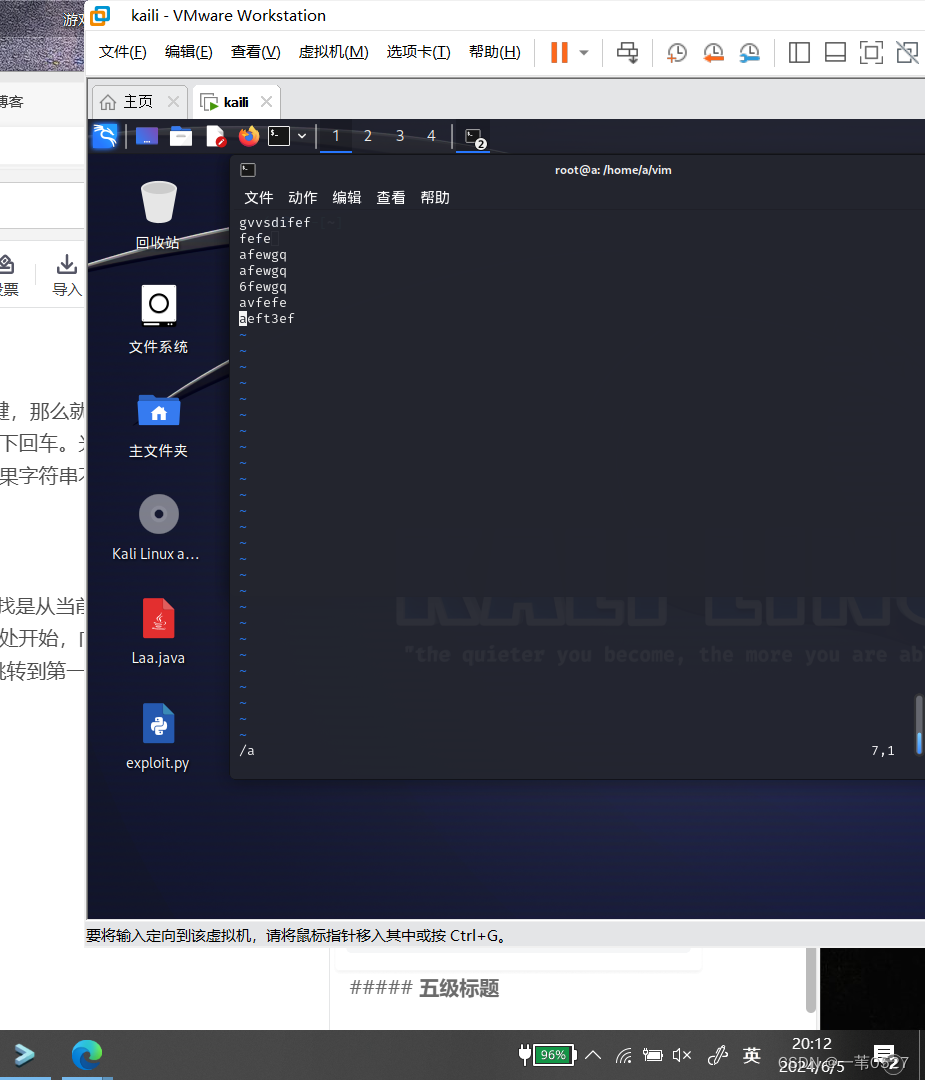Switch to workspace 3
This screenshot has height=1080, width=925.
pos(399,136)
